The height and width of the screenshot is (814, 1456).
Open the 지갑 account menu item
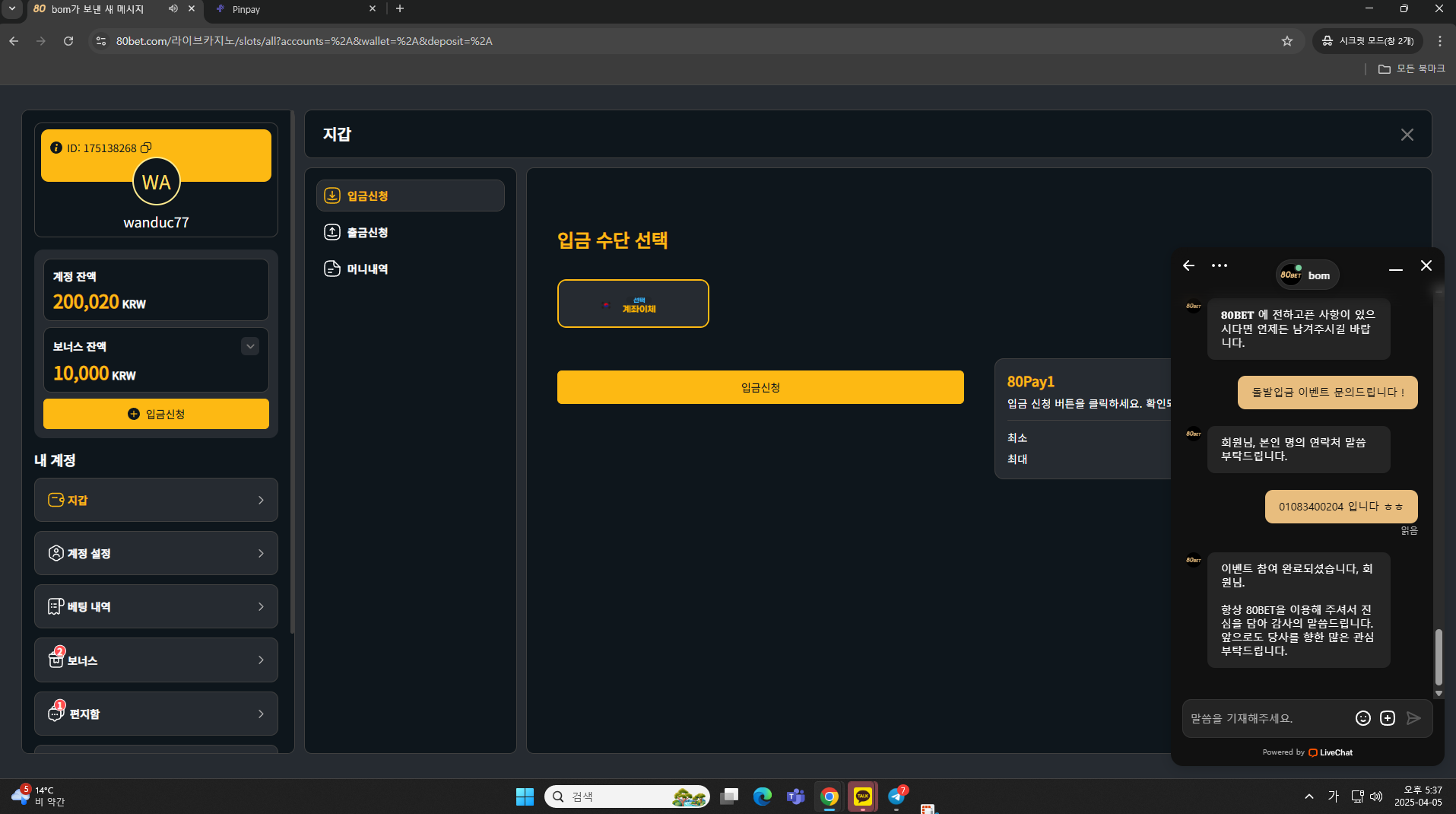(x=156, y=500)
